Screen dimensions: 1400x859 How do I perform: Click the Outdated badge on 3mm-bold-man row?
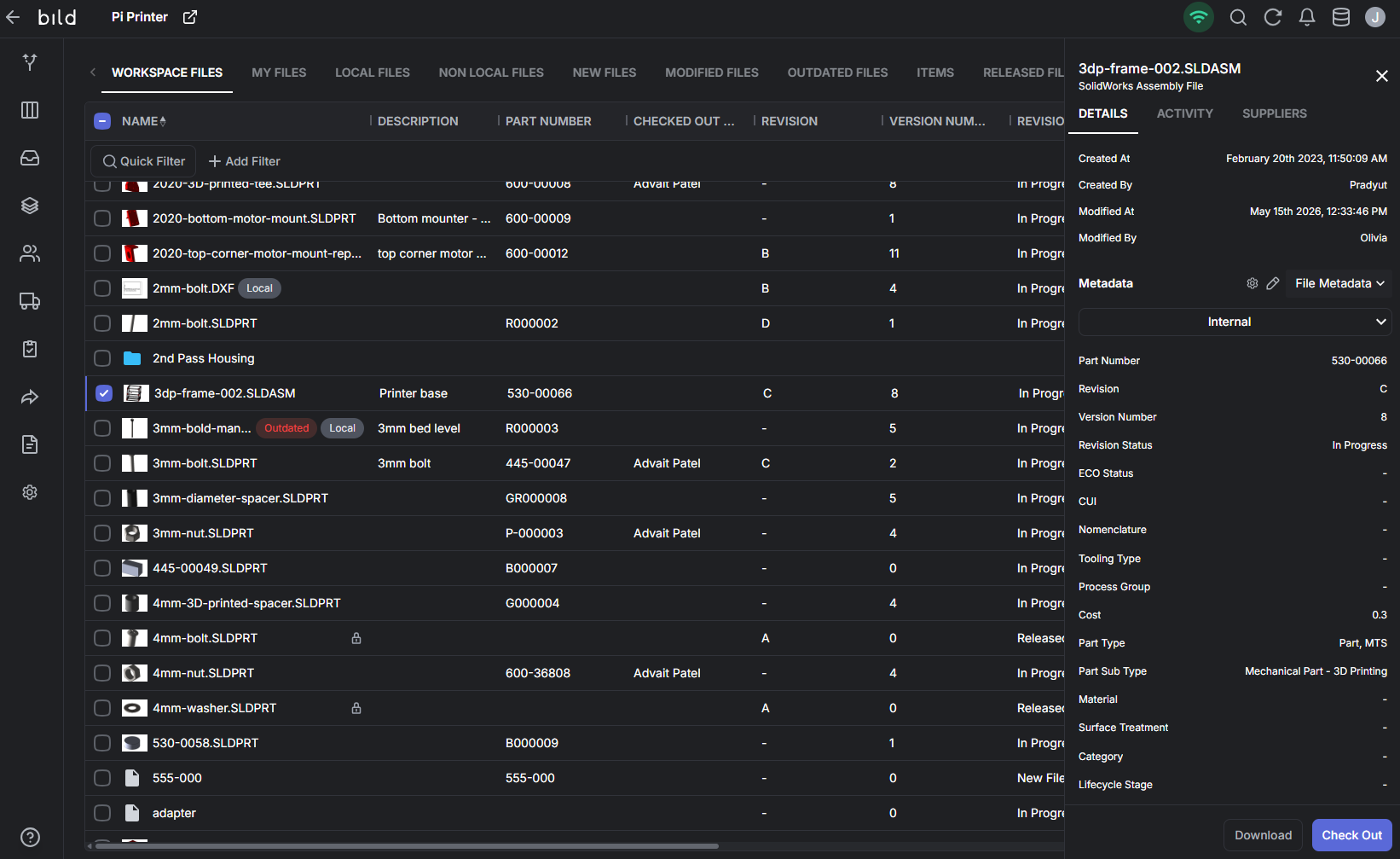point(286,428)
